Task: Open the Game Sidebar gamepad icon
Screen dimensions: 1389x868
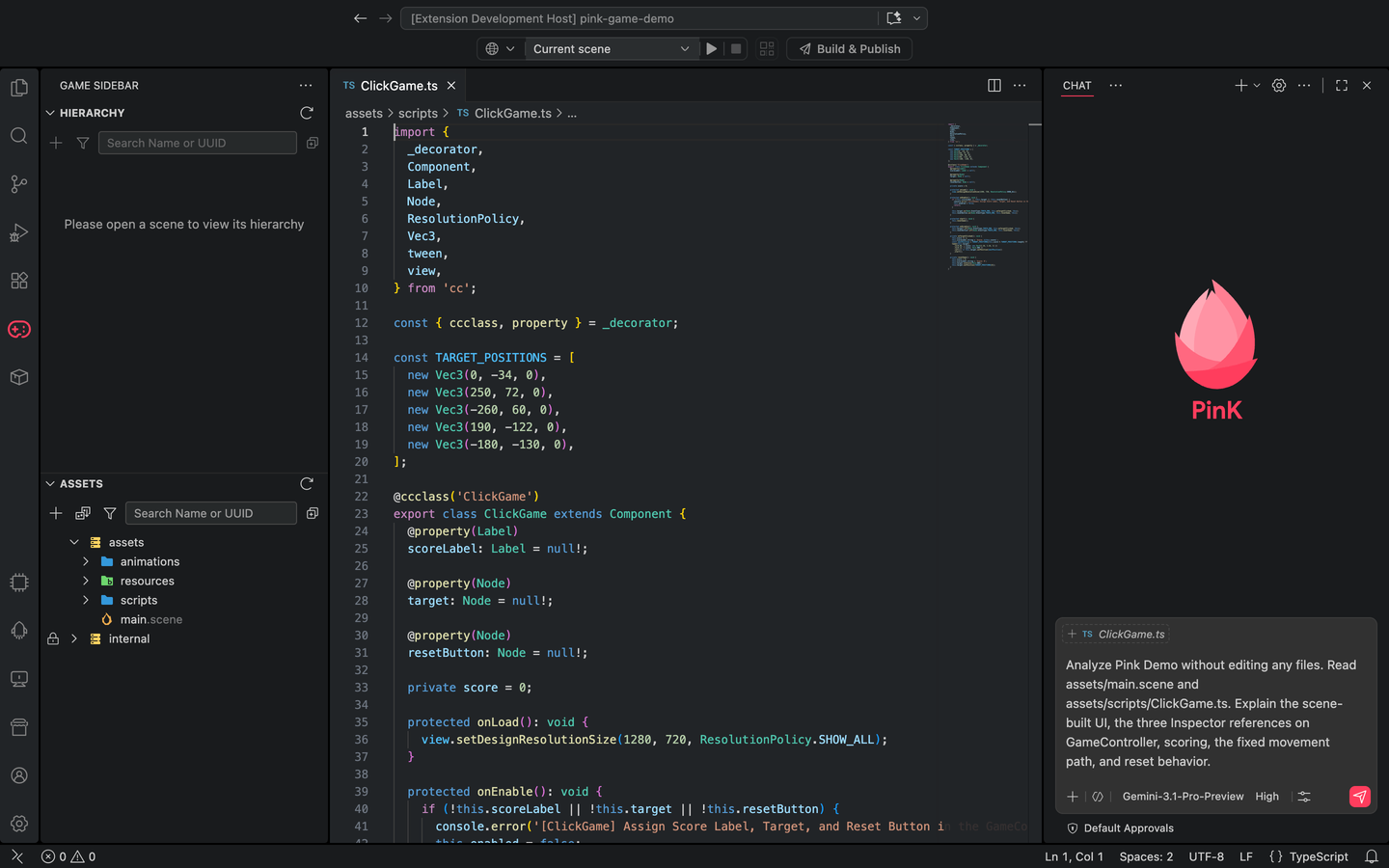Action: (x=19, y=330)
